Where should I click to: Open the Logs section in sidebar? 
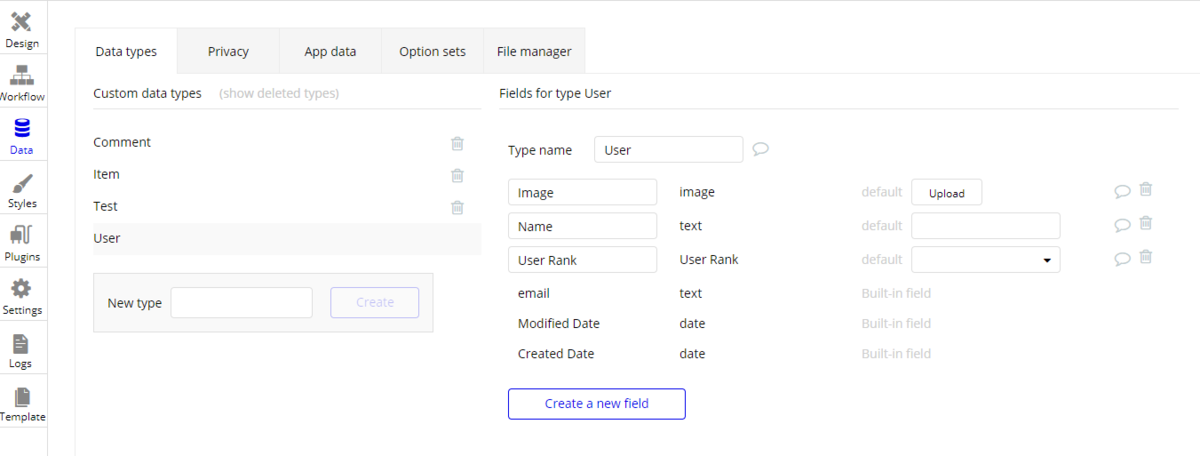[x=22, y=350]
